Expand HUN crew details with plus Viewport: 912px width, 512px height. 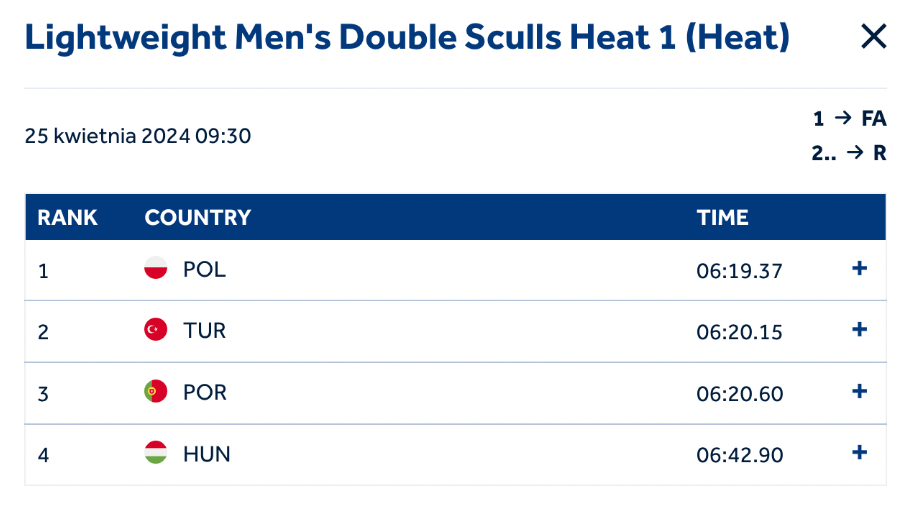(859, 453)
